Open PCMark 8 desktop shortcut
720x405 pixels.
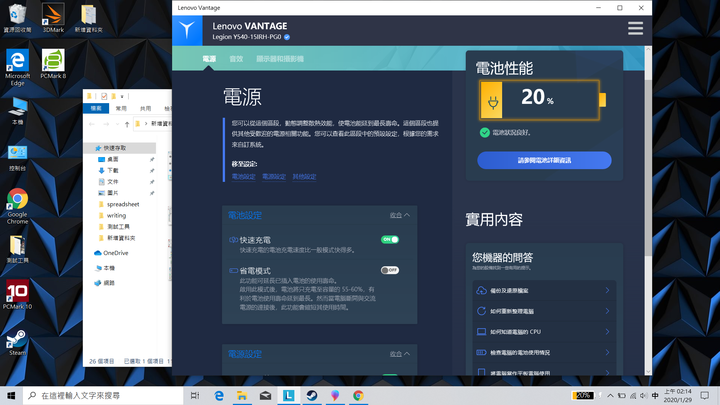(53, 64)
